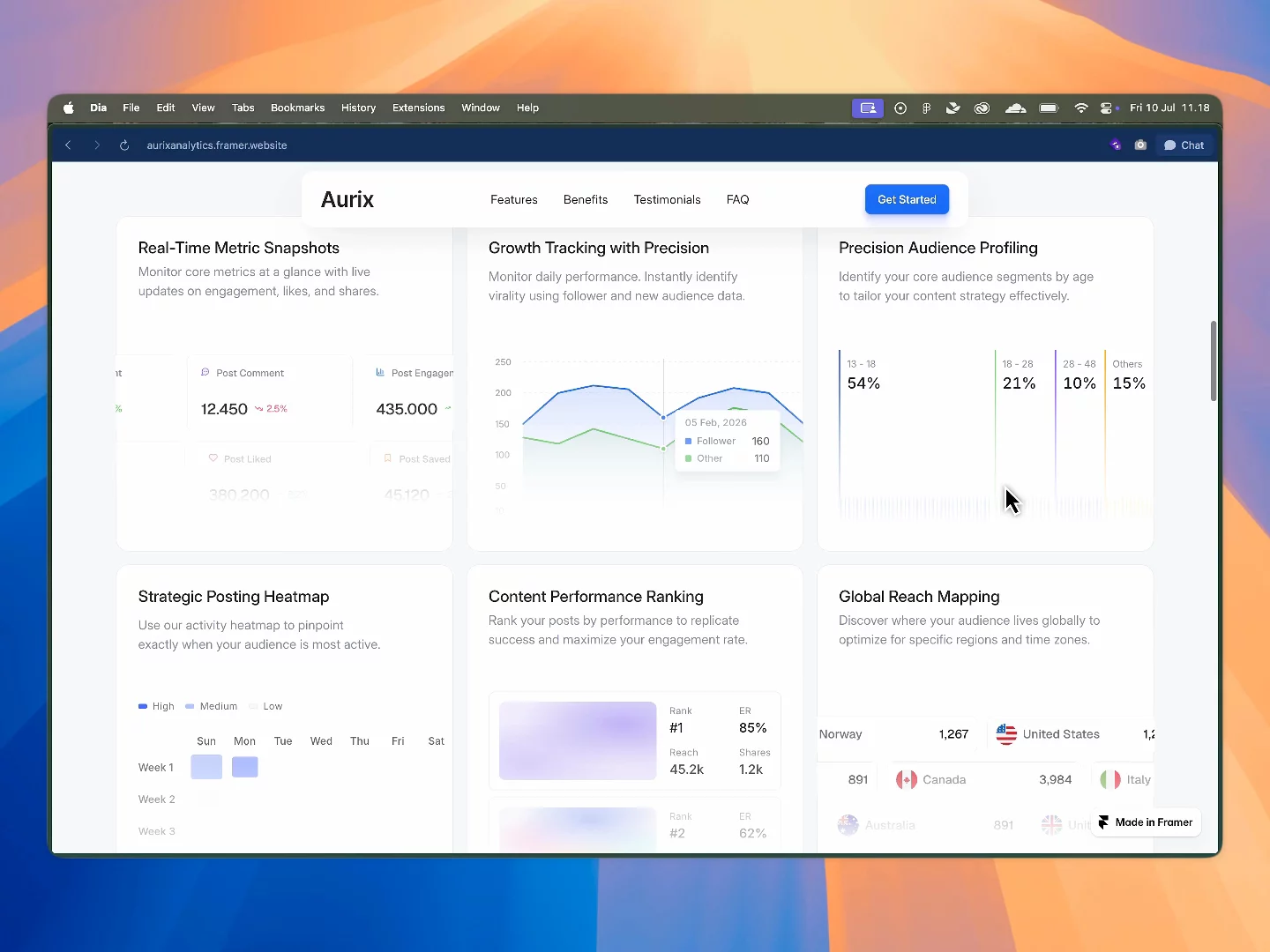Image resolution: width=1270 pixels, height=952 pixels.
Task: Click the aurixanalytics.framer.website address bar
Action: tap(217, 145)
